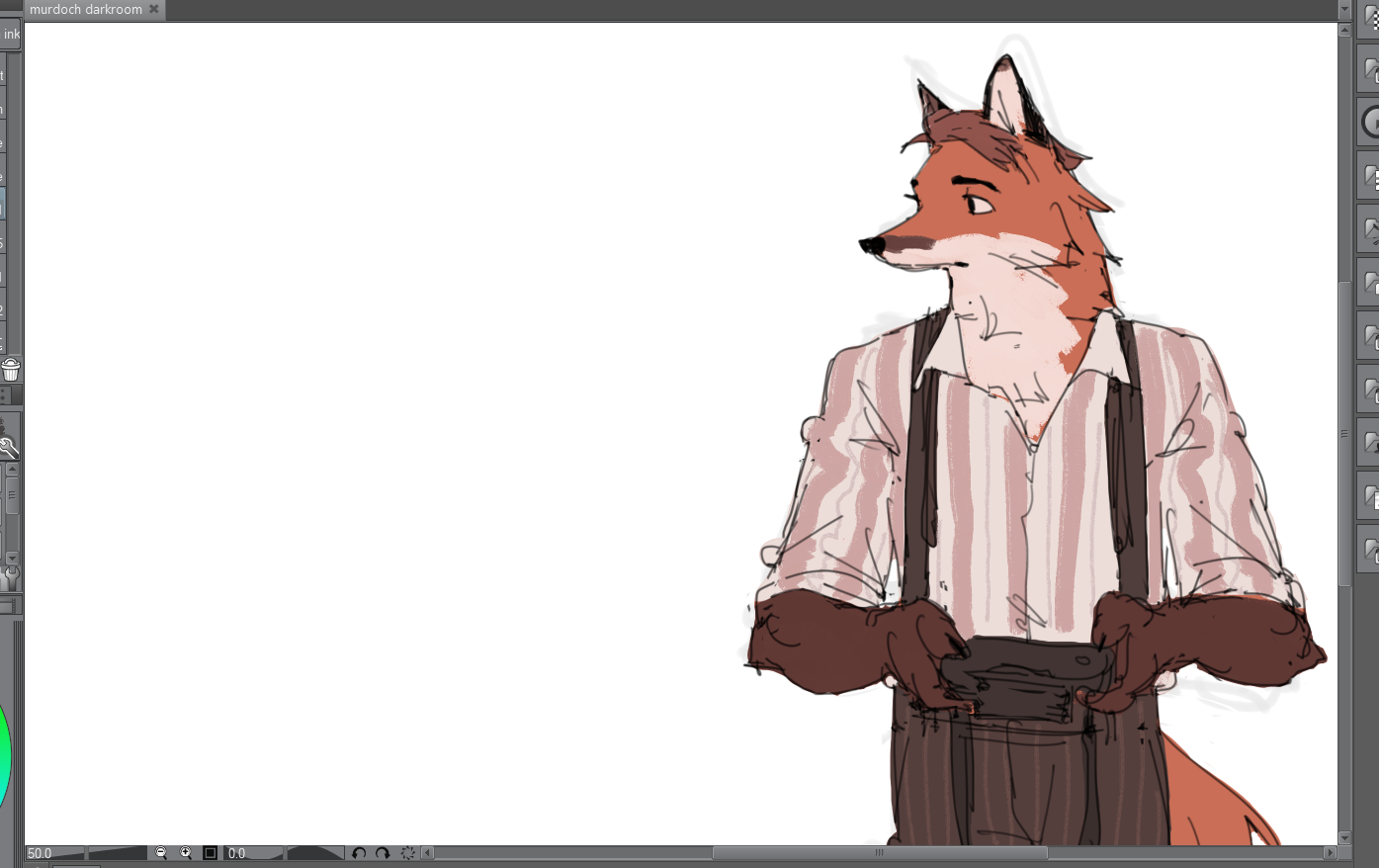Click the circular icon in the right palette strip
Viewport: 1379px width, 868px height.
(1371, 123)
